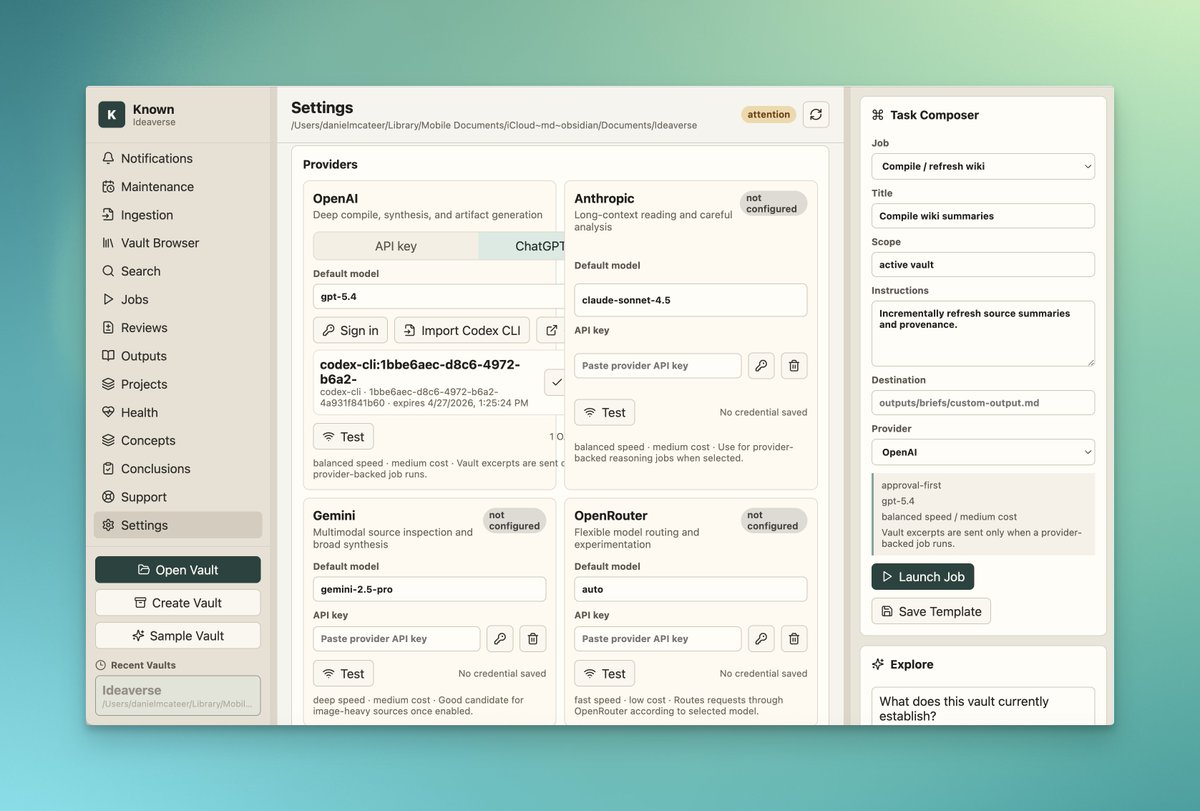The image size is (1200, 811).
Task: Edit the Title field in Task Composer
Action: [x=983, y=216]
